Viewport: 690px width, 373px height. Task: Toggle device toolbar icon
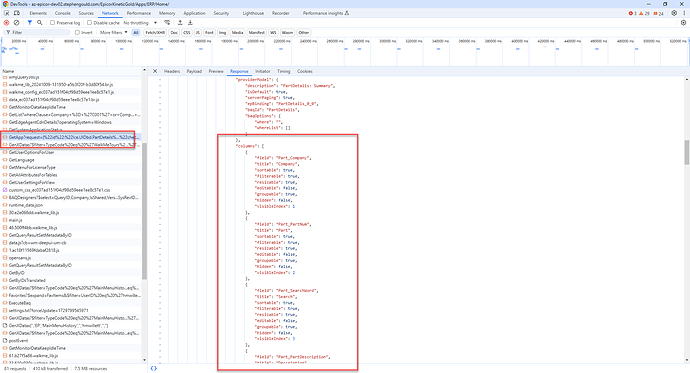click(17, 13)
